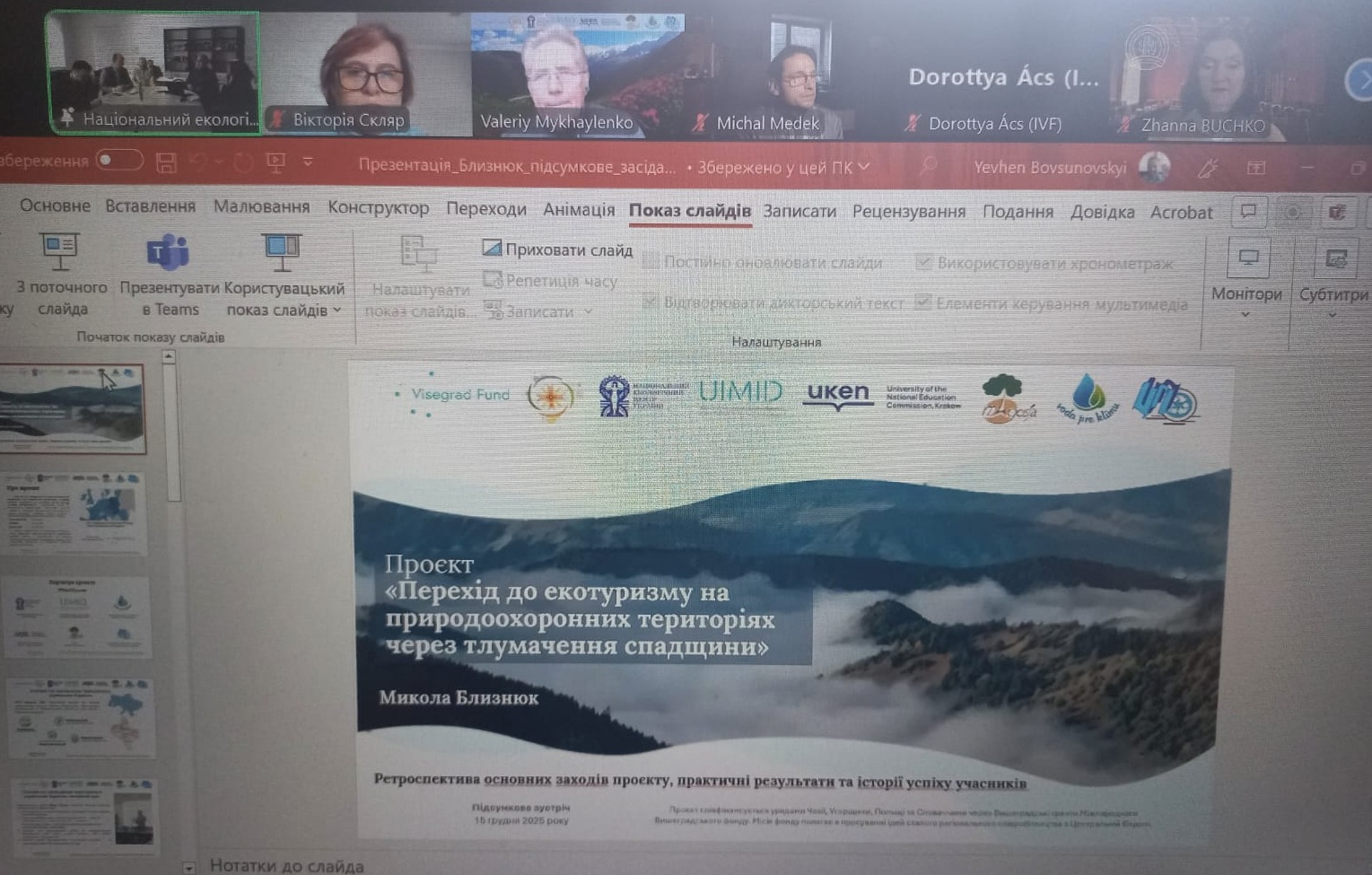Open the Рецензування tab
Screen dimensions: 1372x875
[908, 212]
